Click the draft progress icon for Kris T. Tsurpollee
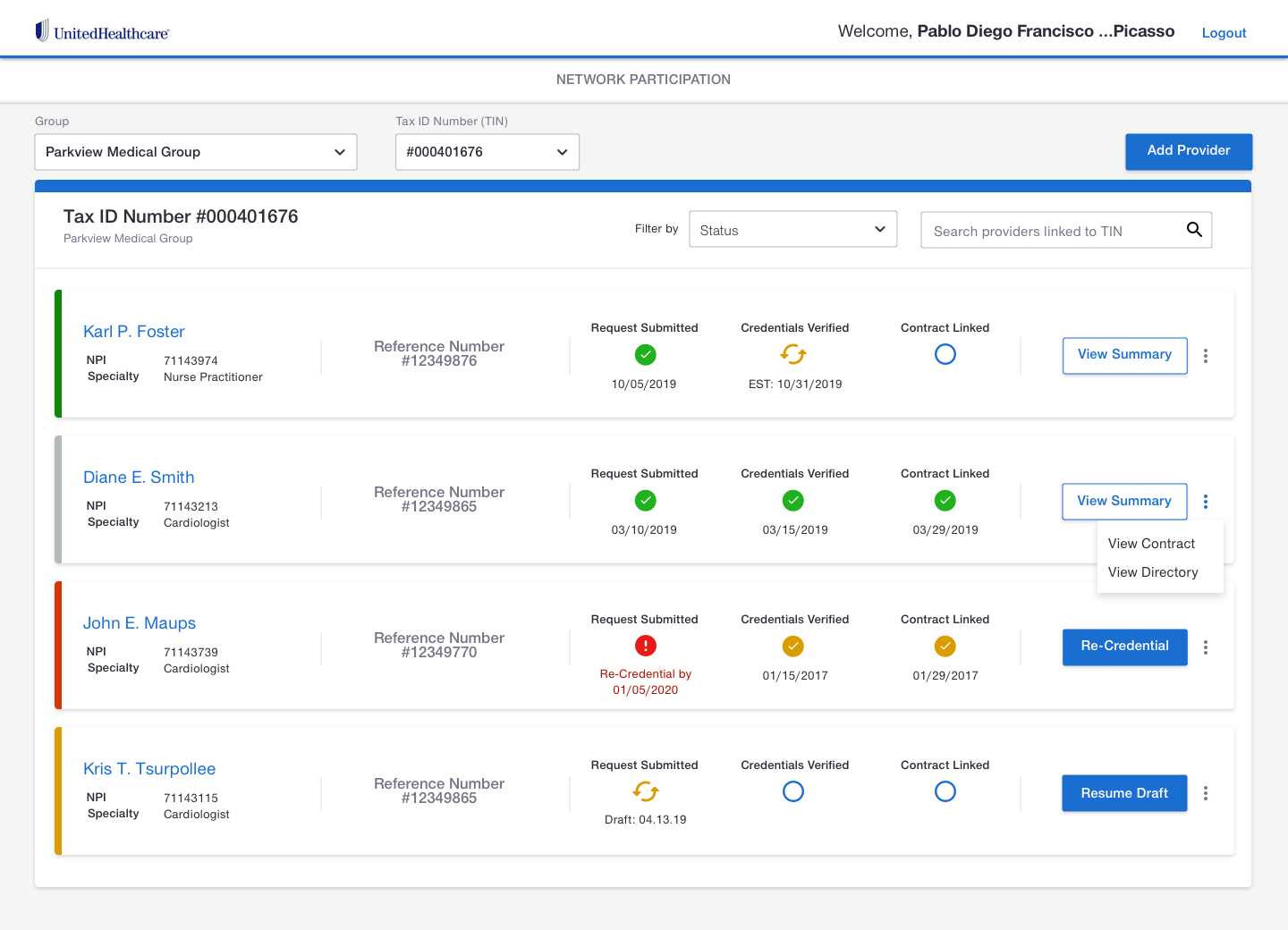 [645, 791]
